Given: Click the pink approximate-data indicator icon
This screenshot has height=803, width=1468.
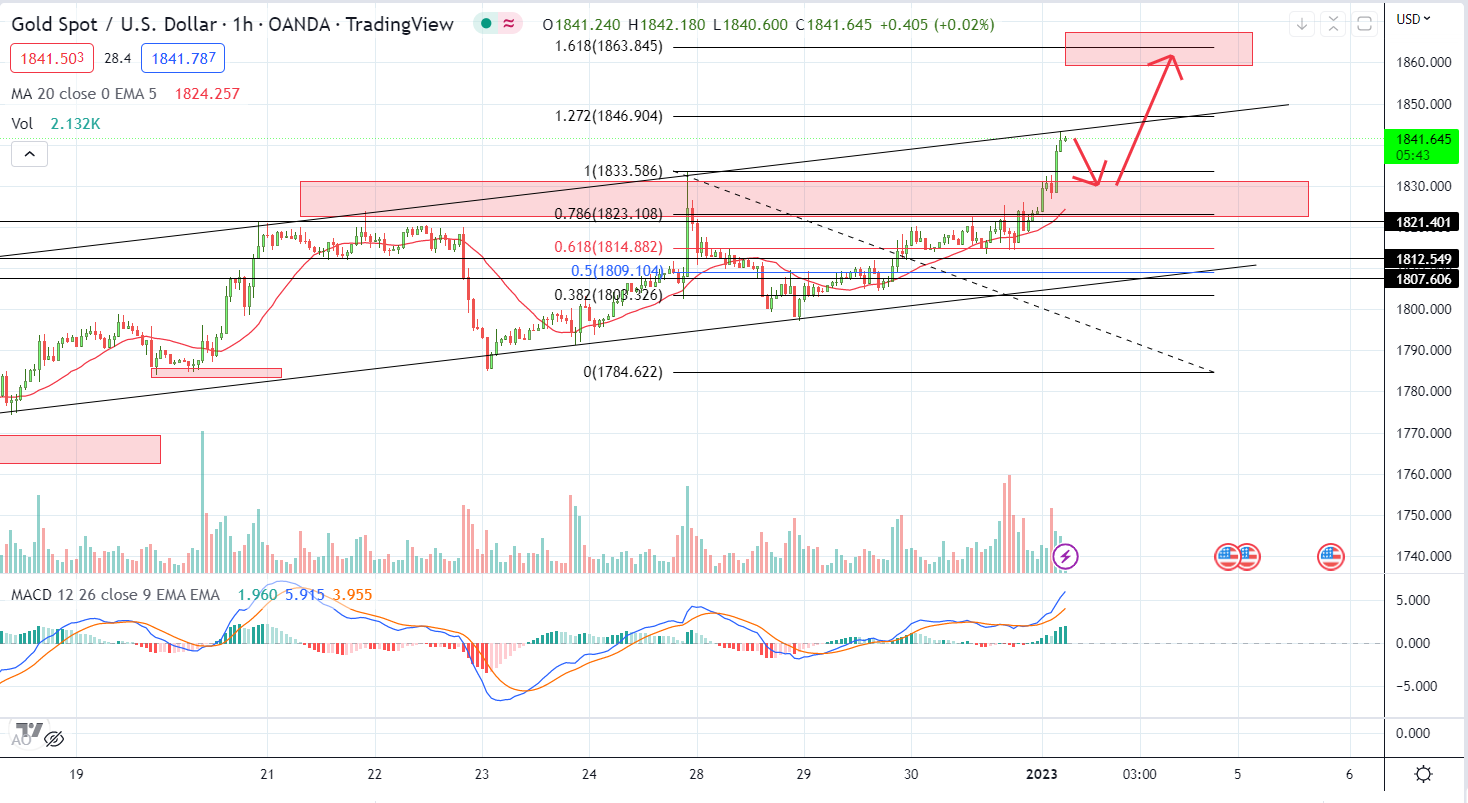Looking at the screenshot, I should coord(509,24).
